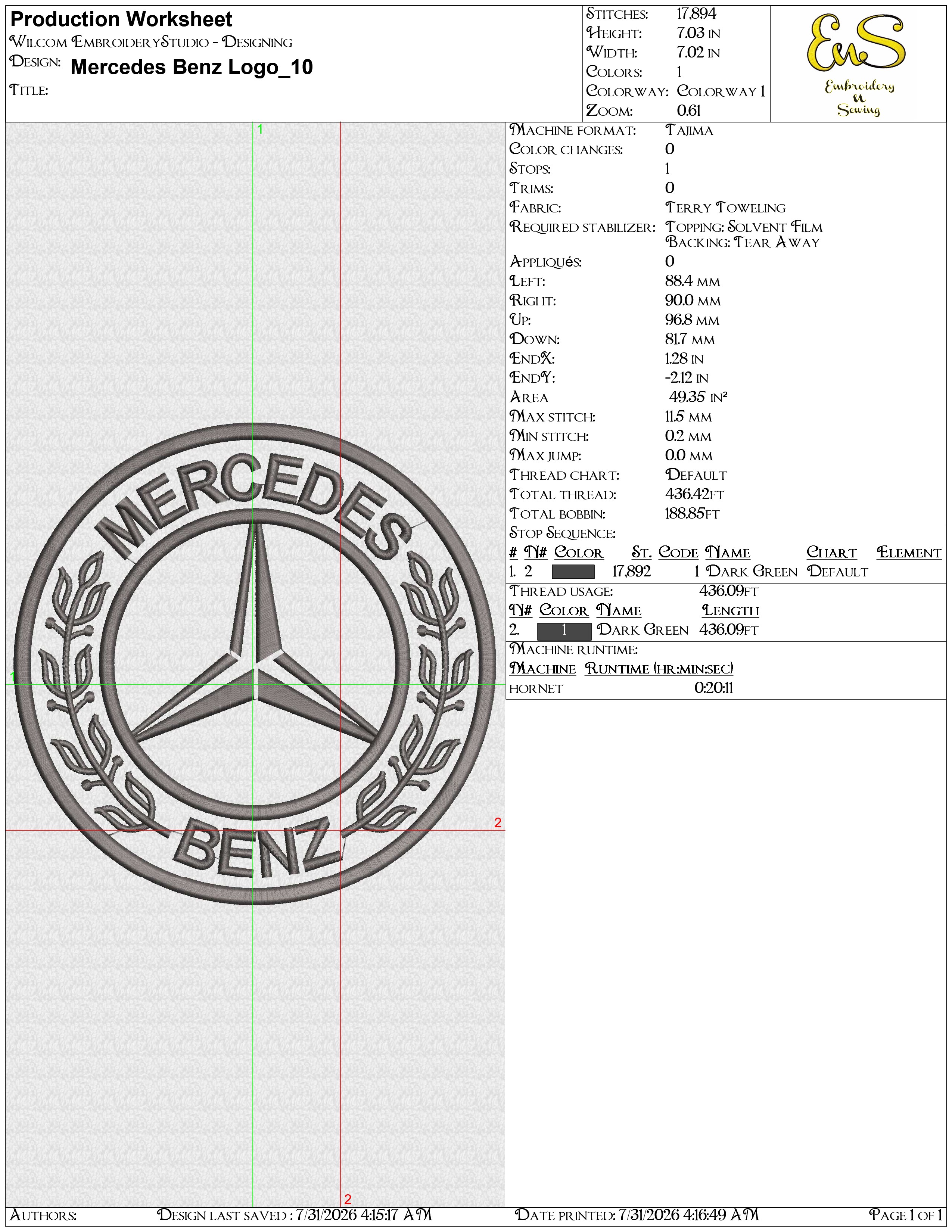Click the dark swatch in the Stop Sequence row
952x1232 pixels.
tap(572, 572)
